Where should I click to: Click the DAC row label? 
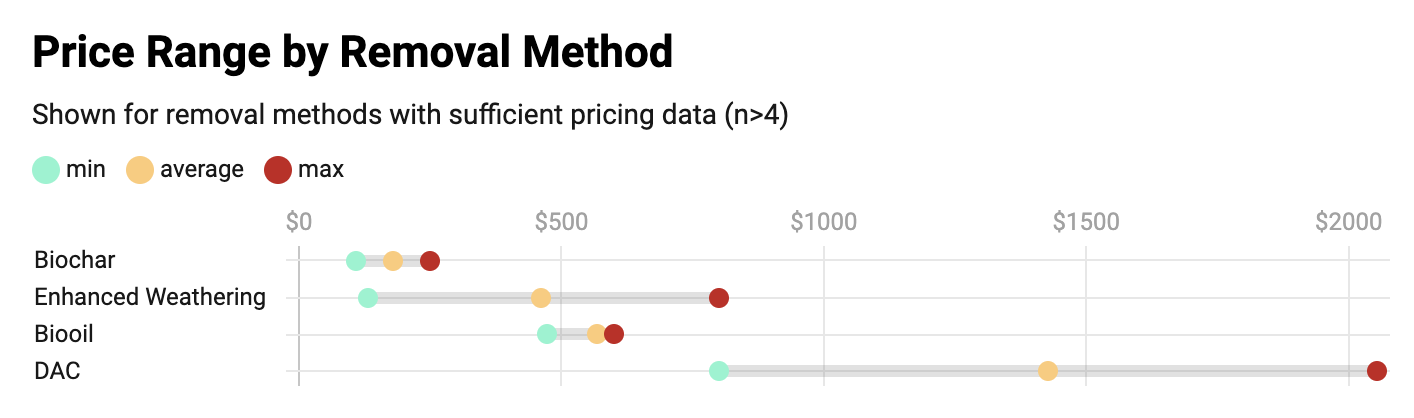coord(57,371)
